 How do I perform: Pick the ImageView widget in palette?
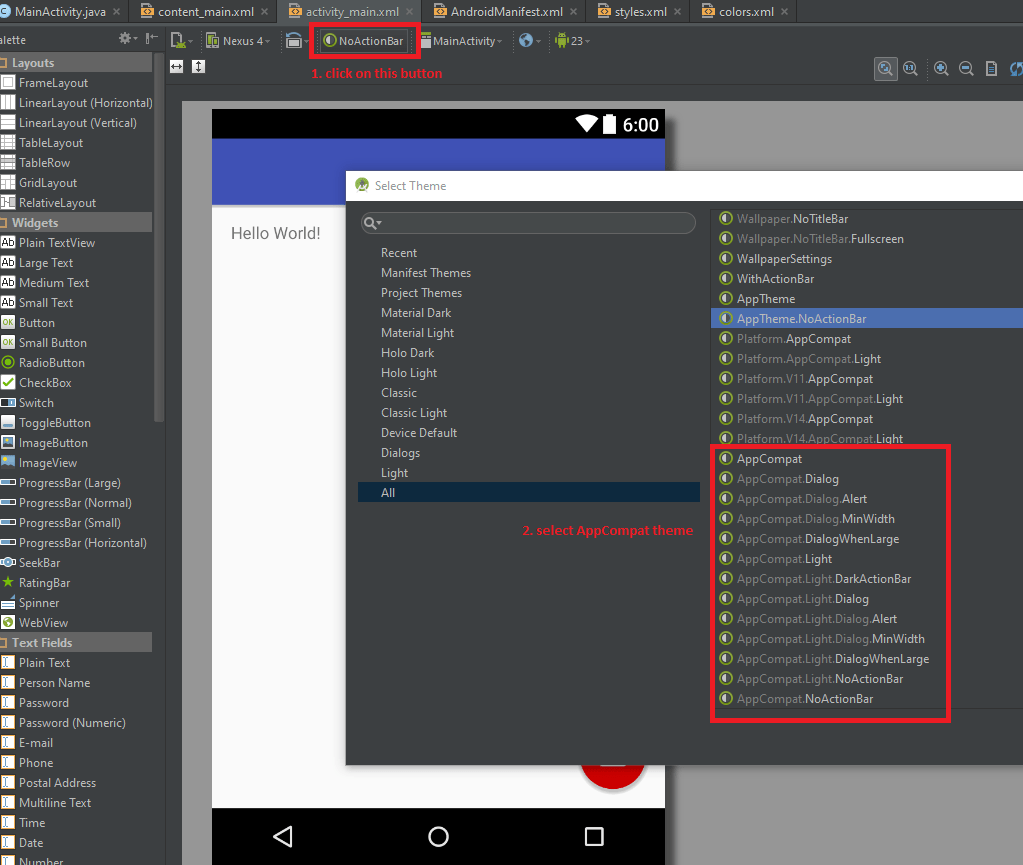(39, 463)
